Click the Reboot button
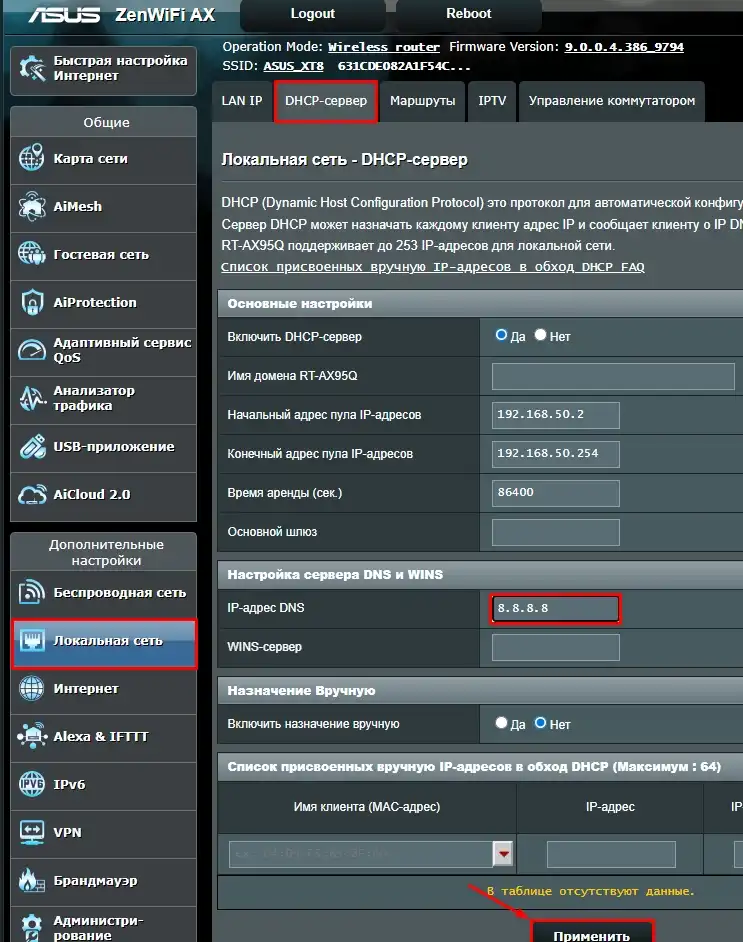The height and width of the screenshot is (942, 743). pyautogui.click(x=469, y=14)
